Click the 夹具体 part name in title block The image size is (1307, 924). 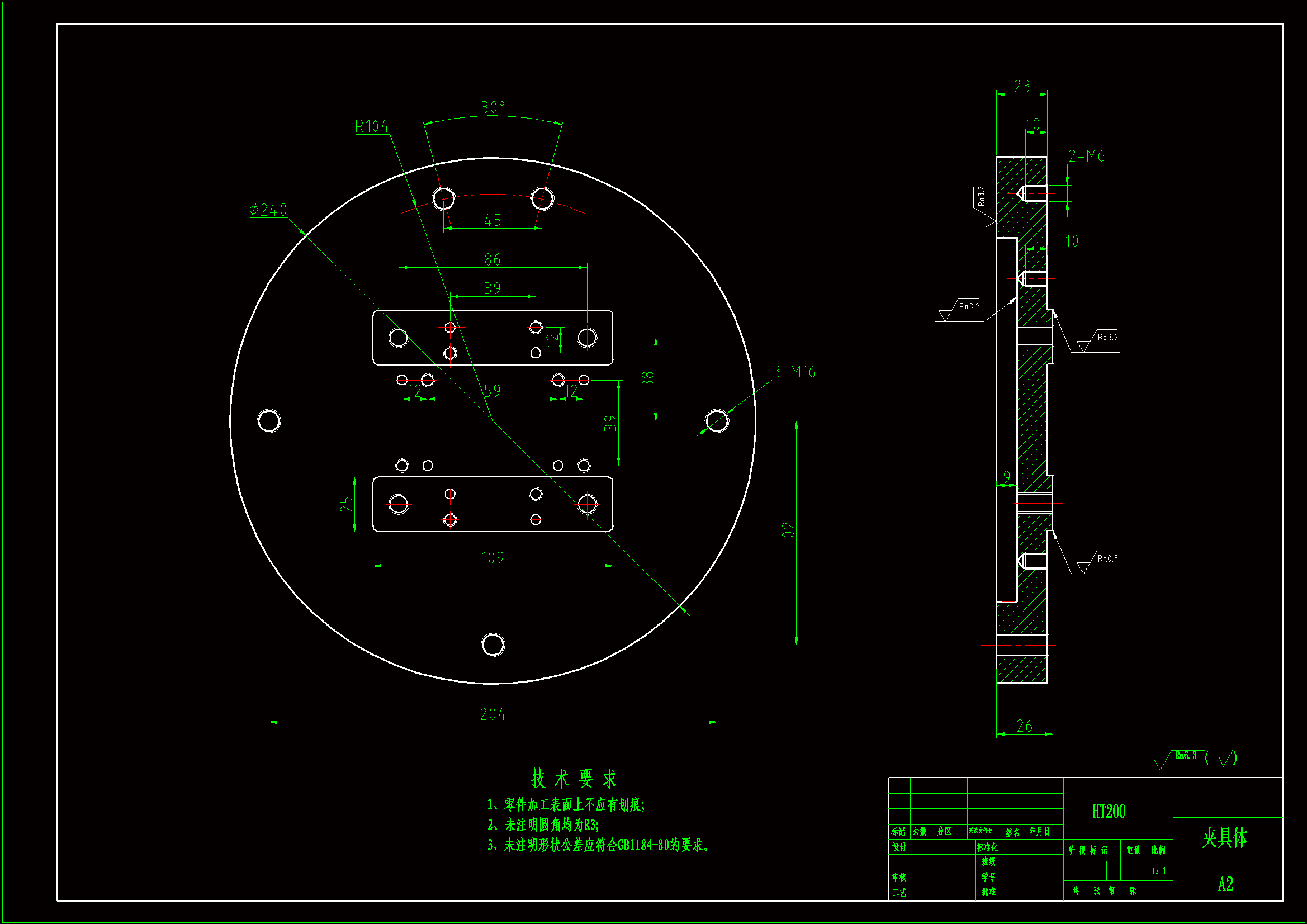1224,837
